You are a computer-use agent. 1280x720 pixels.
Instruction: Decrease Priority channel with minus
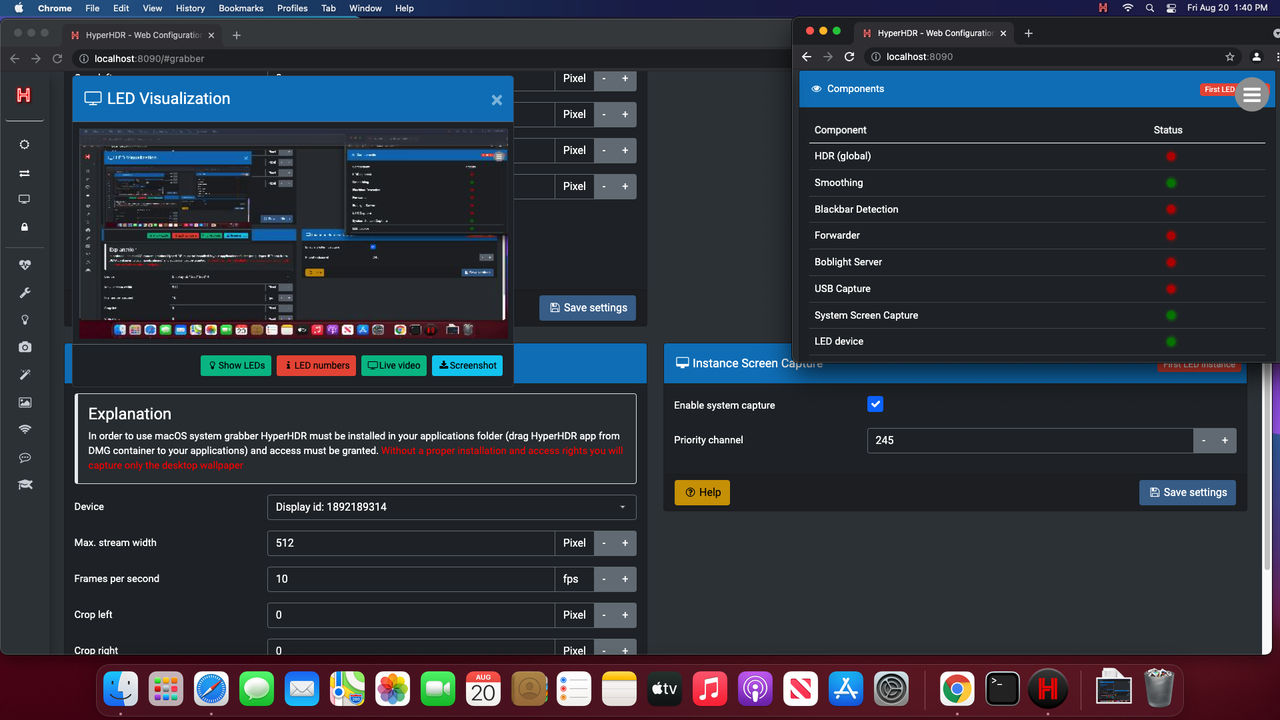[1204, 440]
